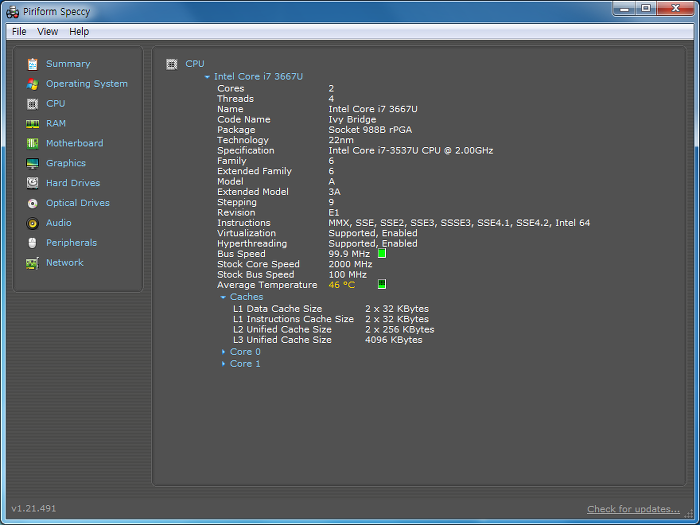Viewport: 700px width, 525px height.
Task: Open the View menu
Action: click(x=47, y=32)
